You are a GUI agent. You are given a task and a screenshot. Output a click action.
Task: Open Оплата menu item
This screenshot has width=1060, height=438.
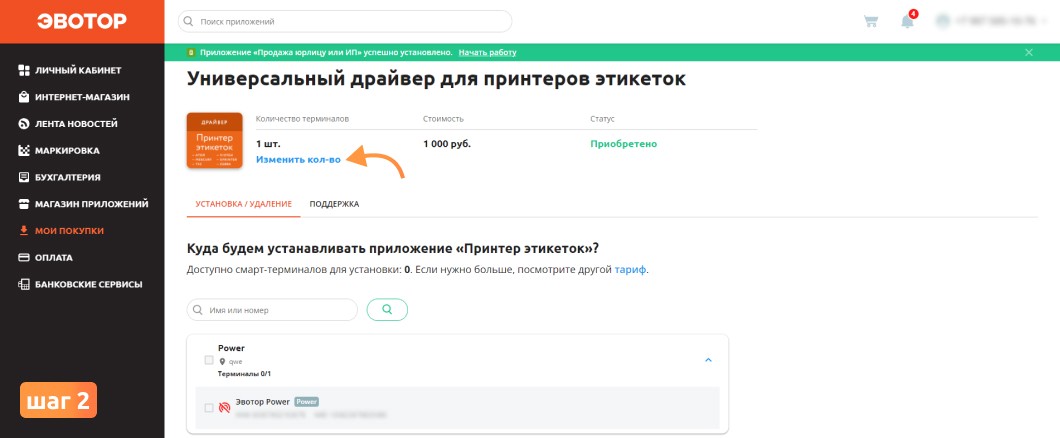pyautogui.click(x=54, y=258)
